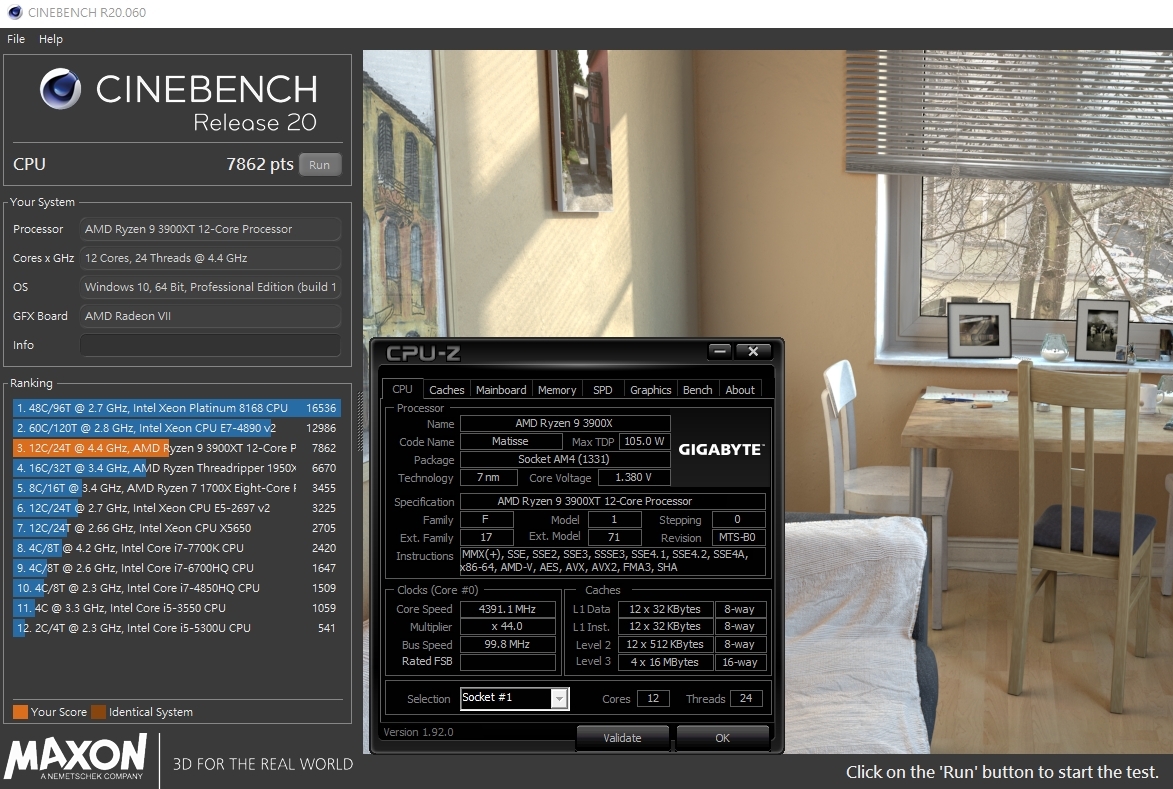Viewport: 1173px width, 789px height.
Task: Click the Cores x GHz field
Action: click(210, 258)
